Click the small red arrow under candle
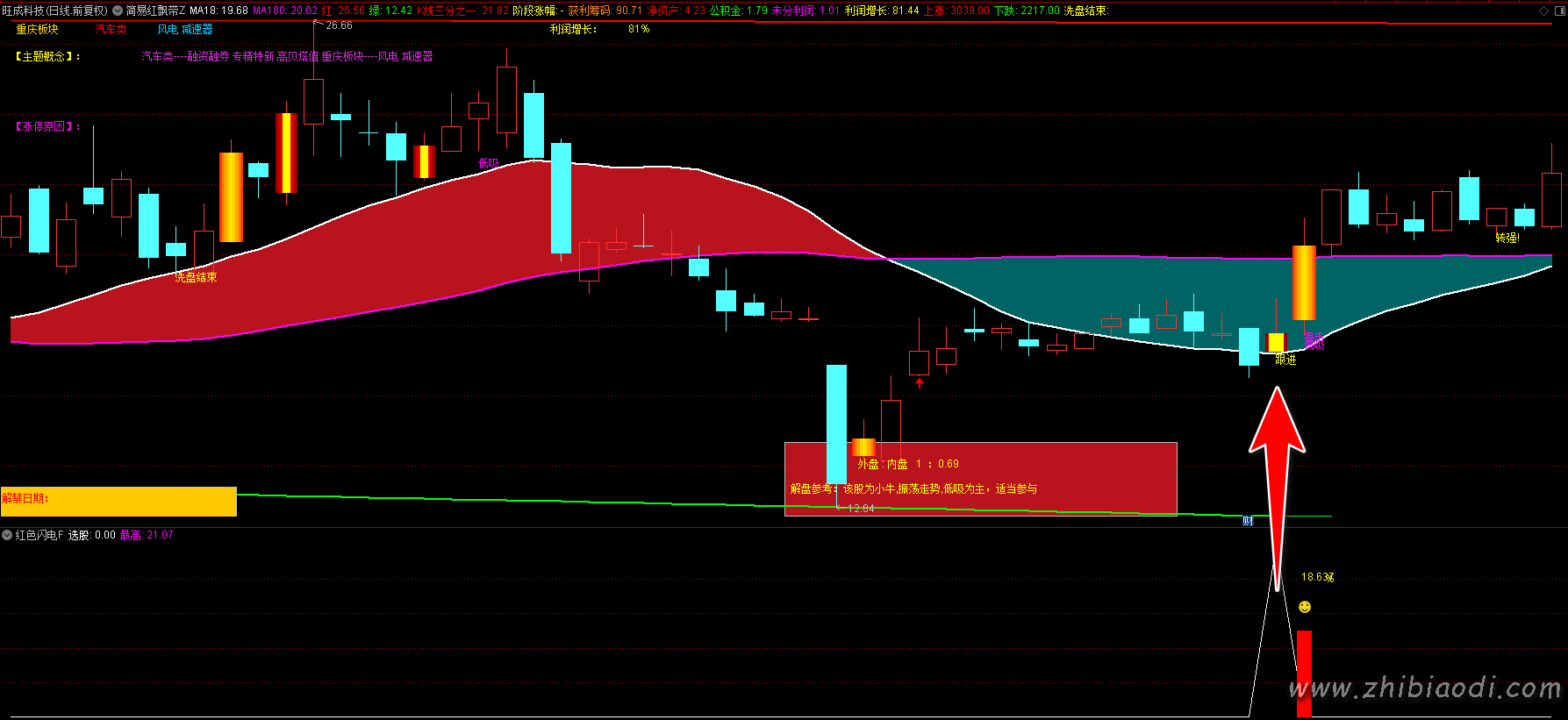1568x720 pixels. click(x=920, y=383)
